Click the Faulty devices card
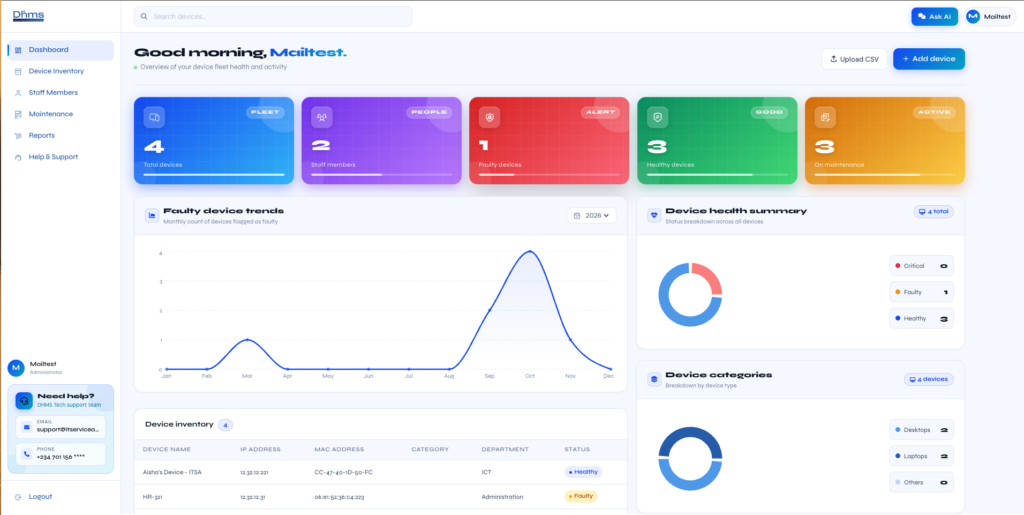This screenshot has height=515, width=1024. pyautogui.click(x=549, y=140)
